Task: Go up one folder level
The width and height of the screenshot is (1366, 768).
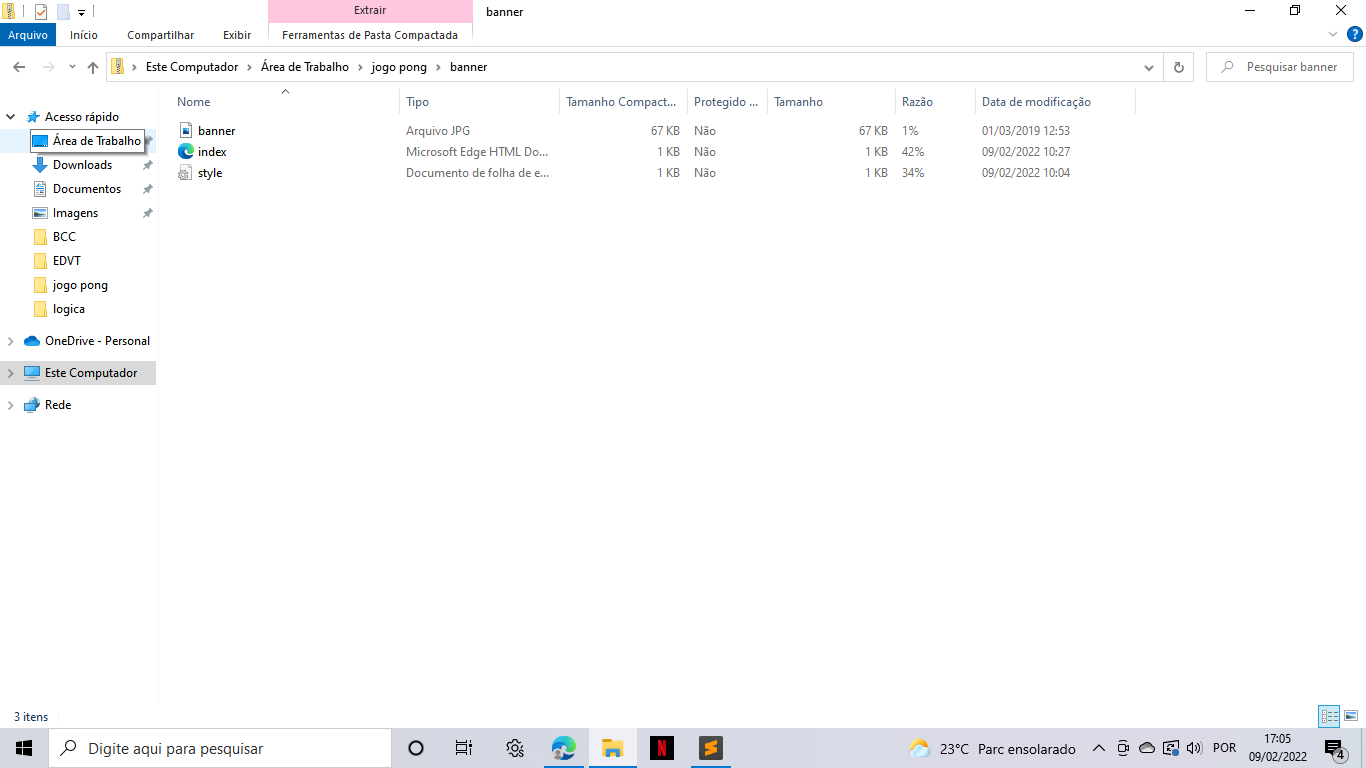Action: point(93,67)
